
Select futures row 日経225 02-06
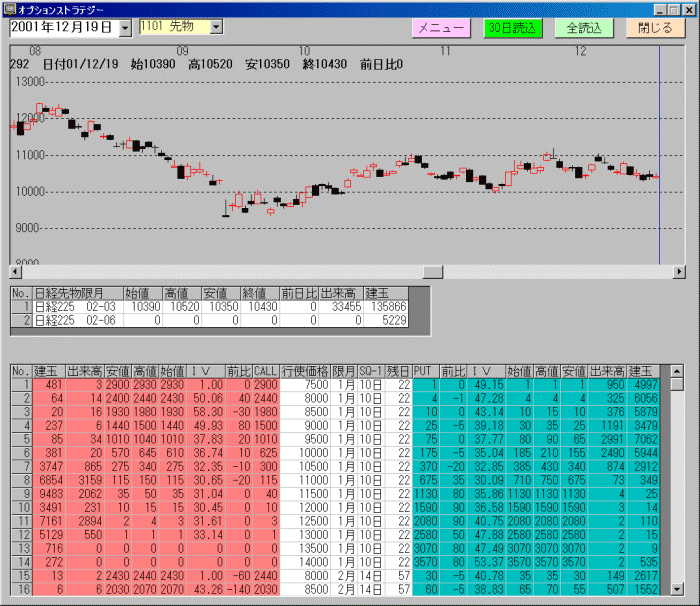209,320
